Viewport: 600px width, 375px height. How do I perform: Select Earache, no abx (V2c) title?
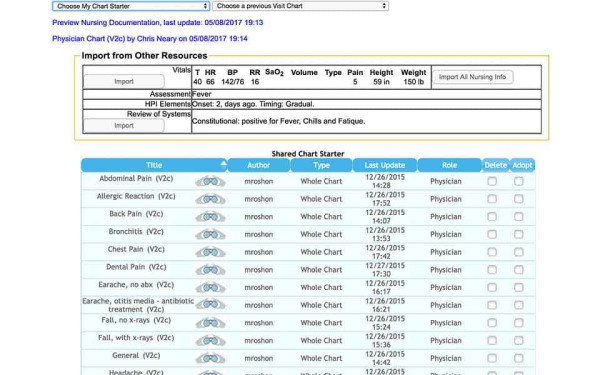tap(136, 284)
